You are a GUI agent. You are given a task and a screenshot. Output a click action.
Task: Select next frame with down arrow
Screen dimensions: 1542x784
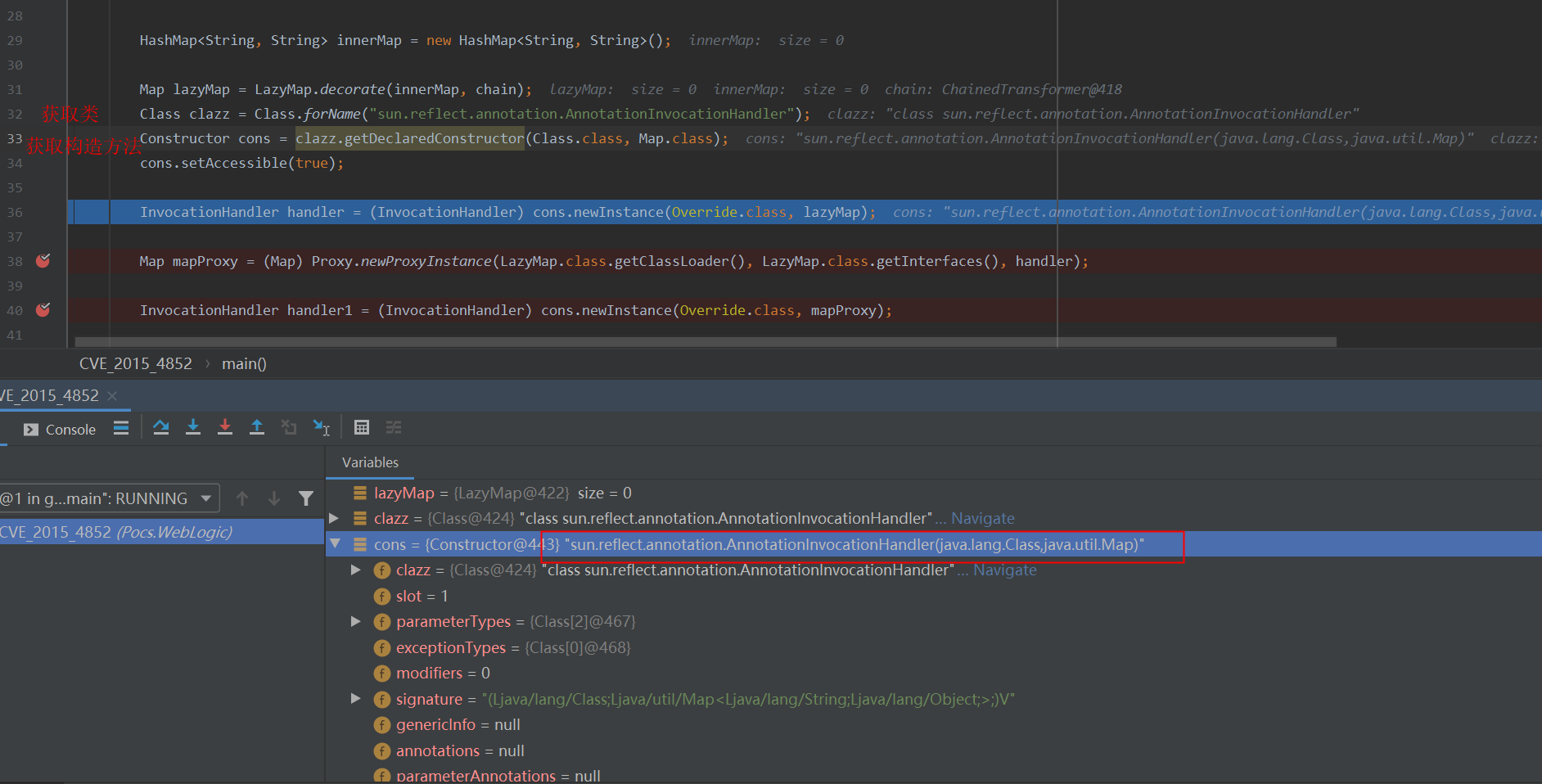click(274, 498)
